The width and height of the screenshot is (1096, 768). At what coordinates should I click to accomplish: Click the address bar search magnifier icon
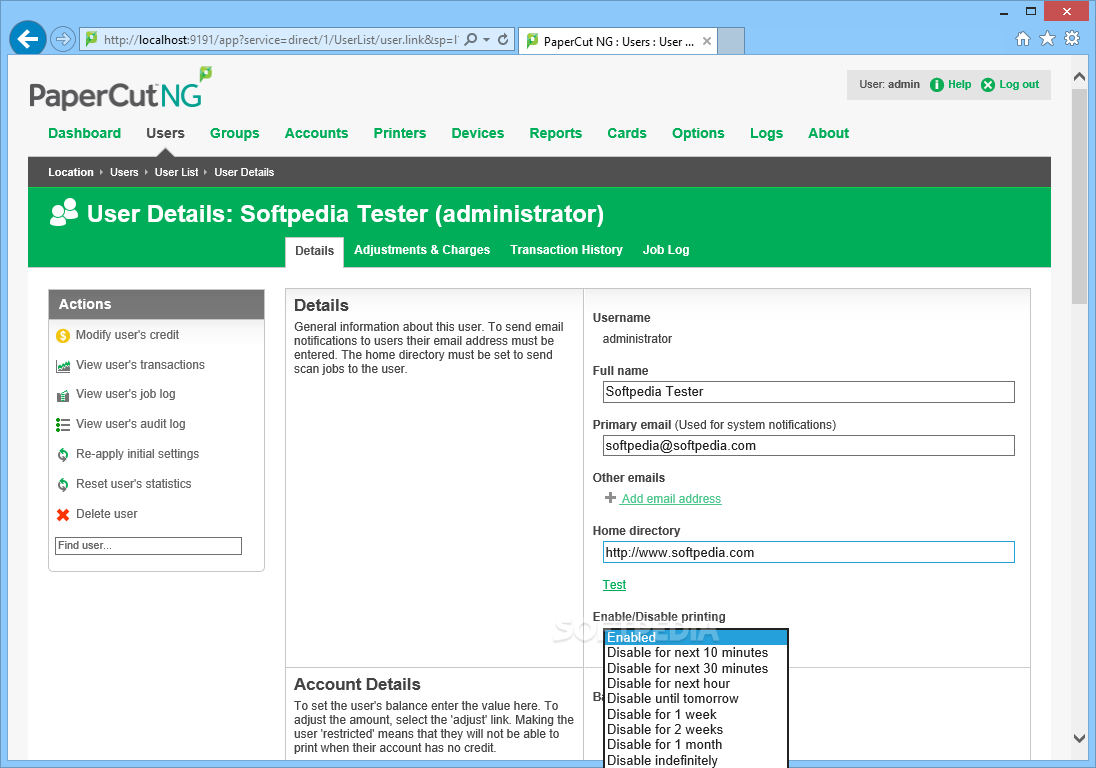(471, 39)
